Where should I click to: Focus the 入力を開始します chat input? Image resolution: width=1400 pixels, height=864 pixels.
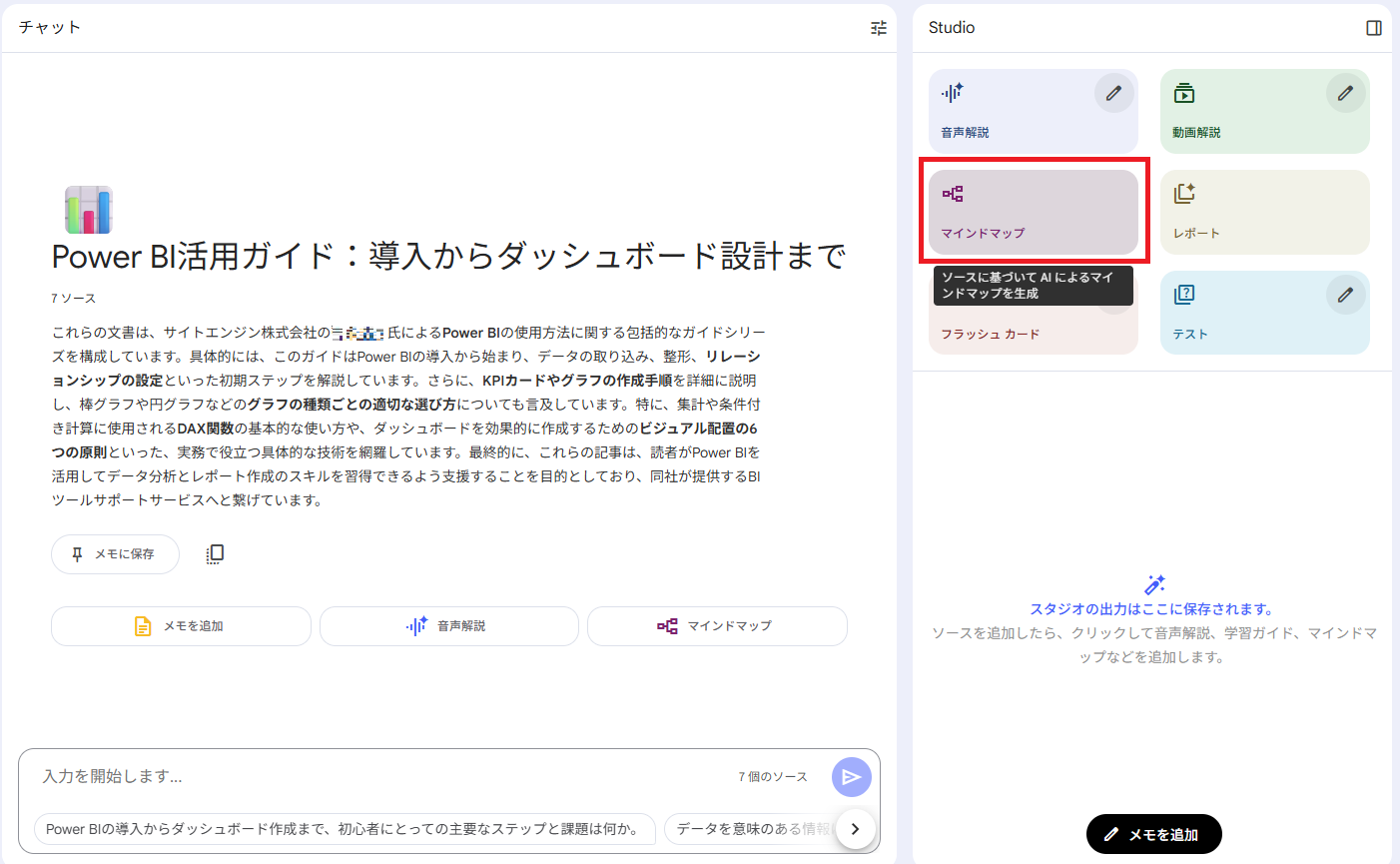(379, 776)
